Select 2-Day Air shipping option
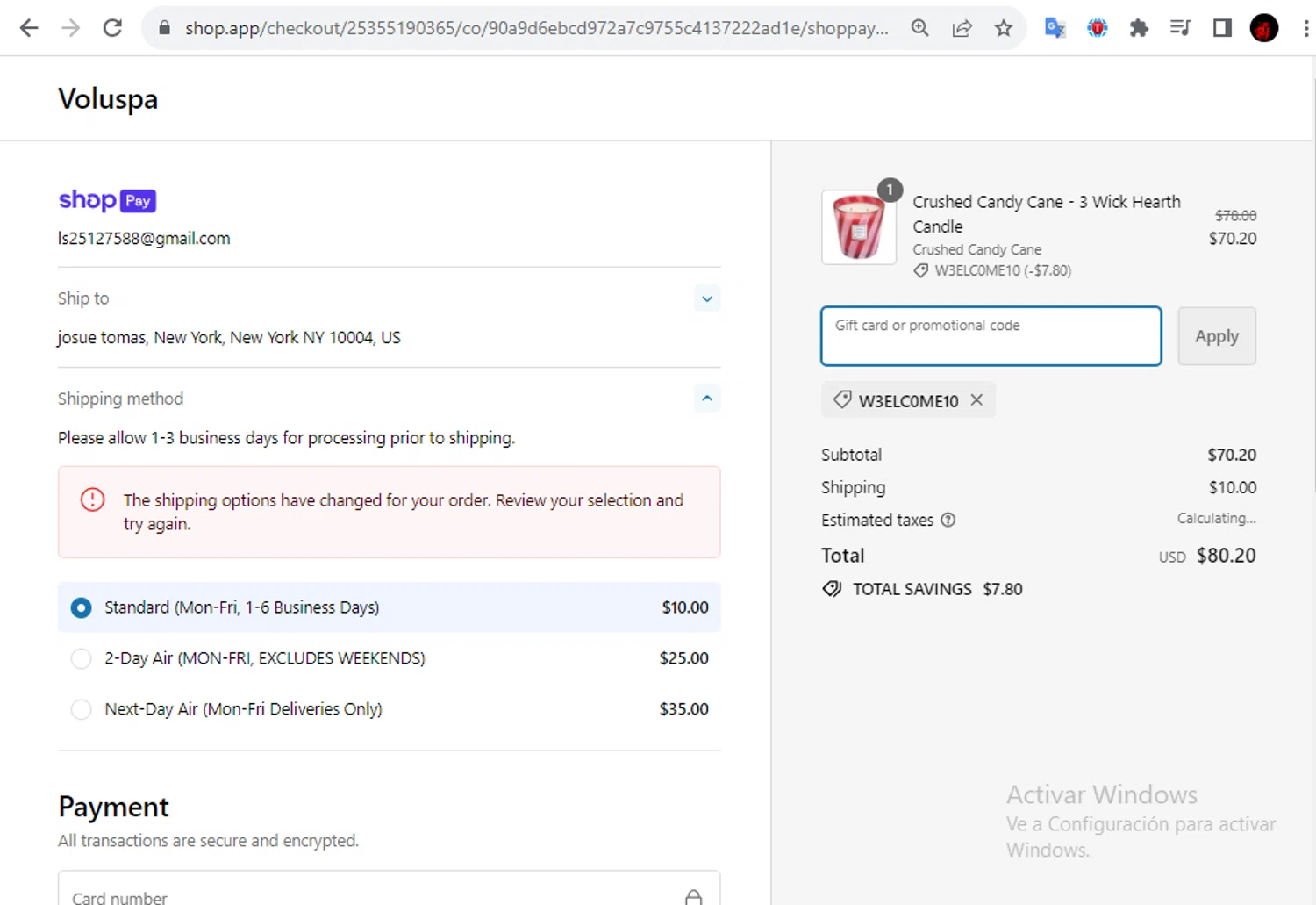The width and height of the screenshot is (1316, 905). (x=390, y=658)
